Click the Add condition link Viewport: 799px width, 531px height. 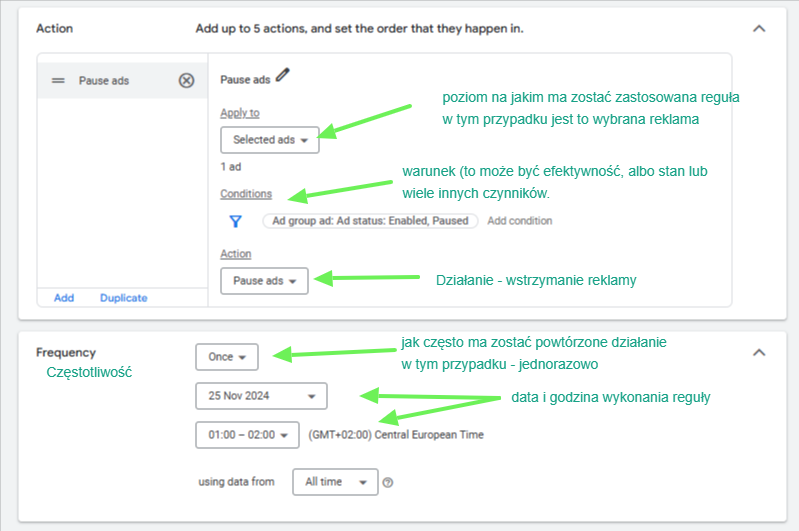pyautogui.click(x=519, y=221)
